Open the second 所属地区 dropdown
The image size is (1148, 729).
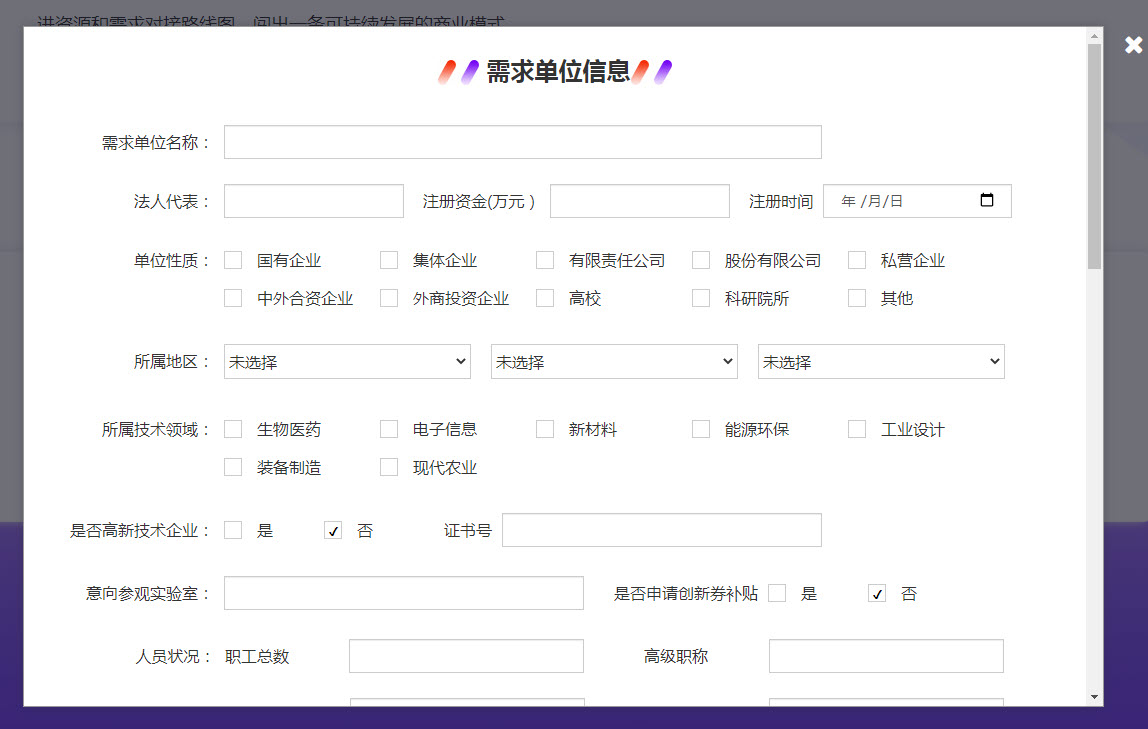coord(614,362)
